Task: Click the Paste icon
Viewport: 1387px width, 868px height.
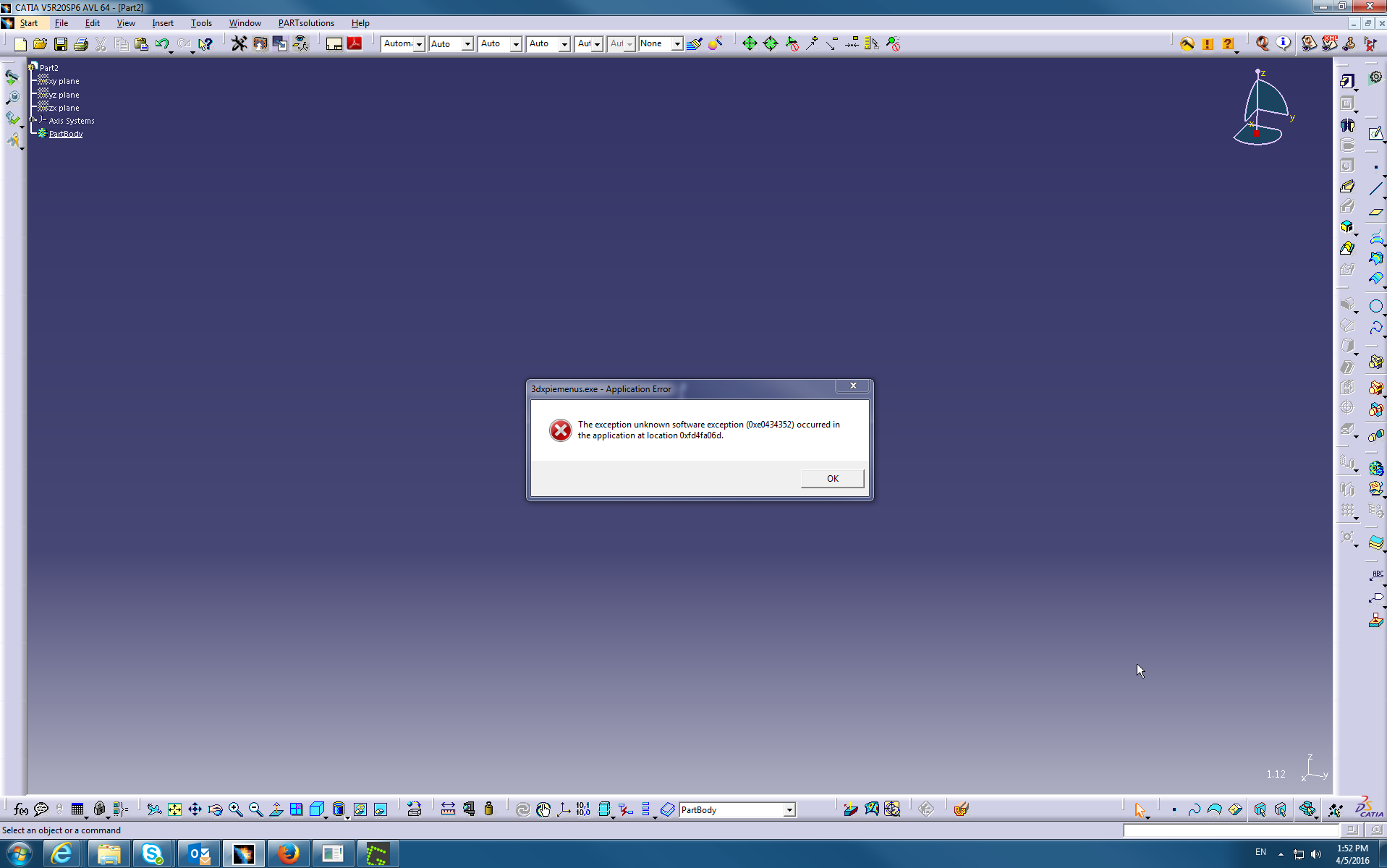Action: click(x=142, y=44)
